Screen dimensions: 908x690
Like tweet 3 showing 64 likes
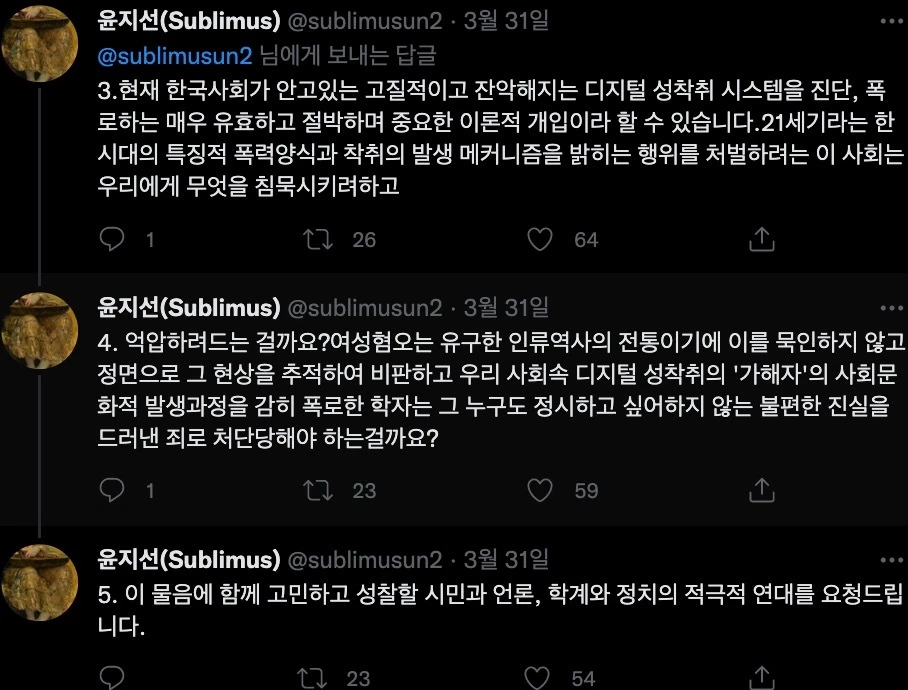pos(540,240)
